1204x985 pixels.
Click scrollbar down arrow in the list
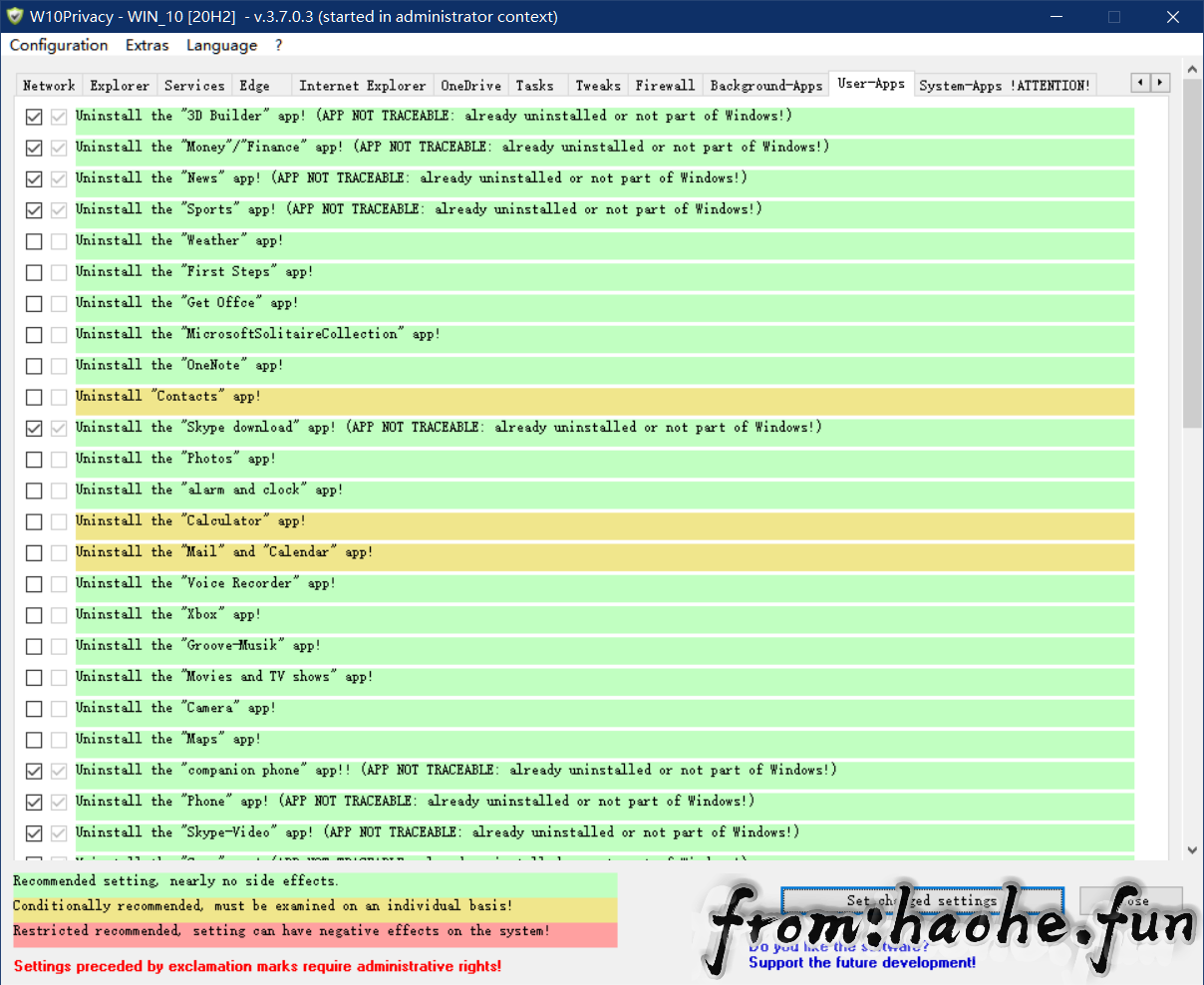1192,850
